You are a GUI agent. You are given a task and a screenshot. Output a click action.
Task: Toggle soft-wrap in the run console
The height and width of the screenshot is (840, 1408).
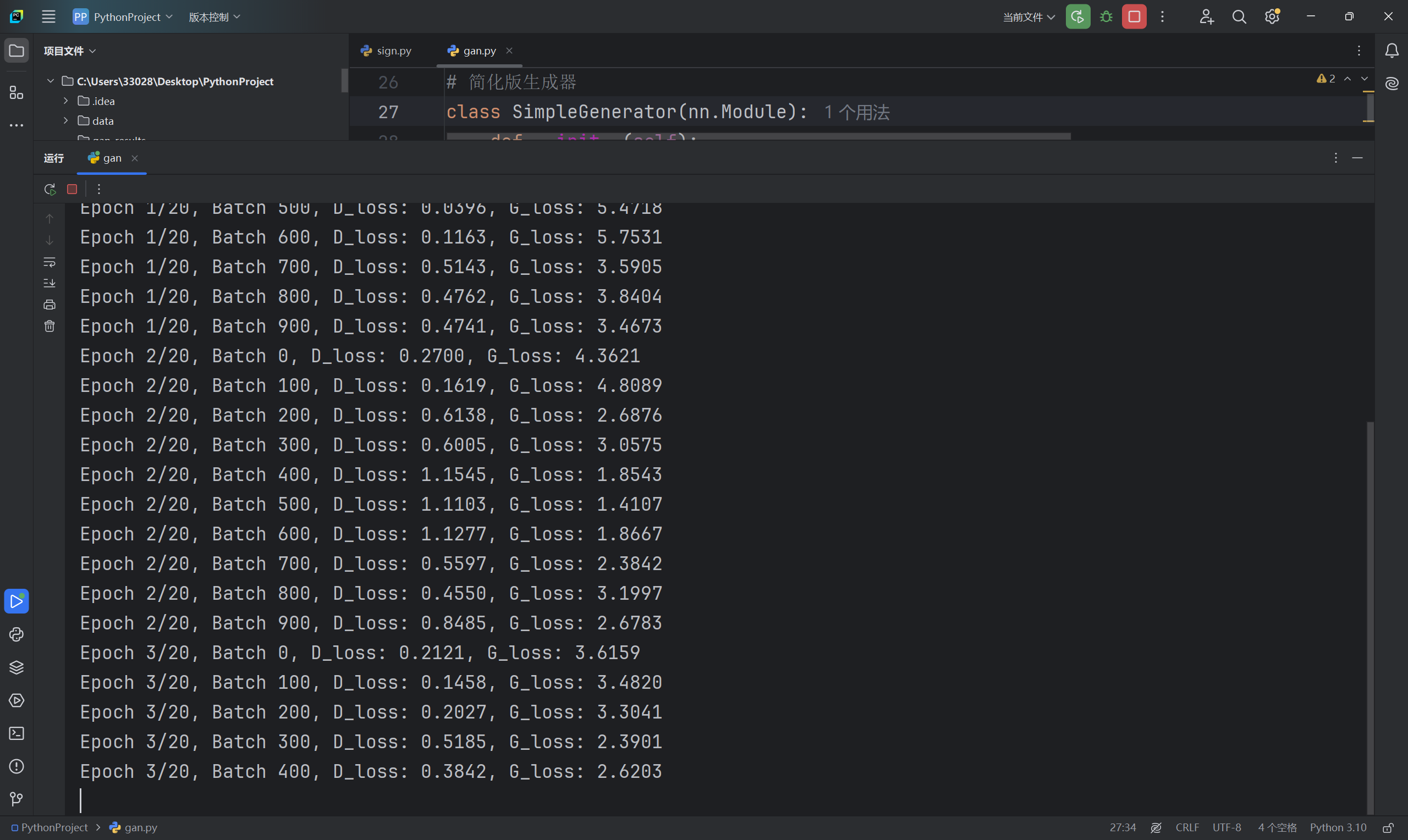50,262
